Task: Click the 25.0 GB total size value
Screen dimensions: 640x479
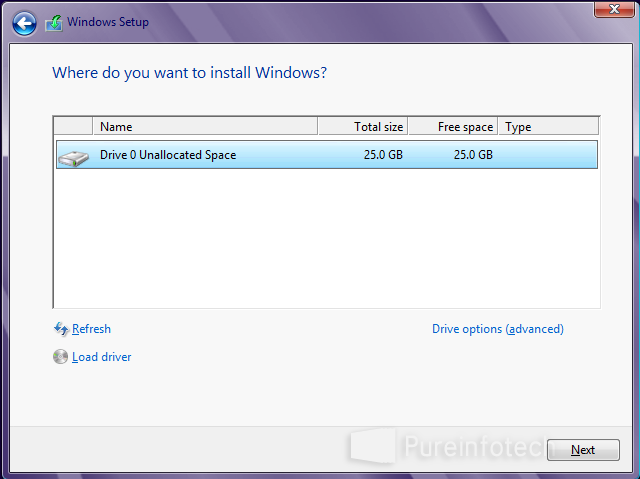Action: [x=383, y=155]
